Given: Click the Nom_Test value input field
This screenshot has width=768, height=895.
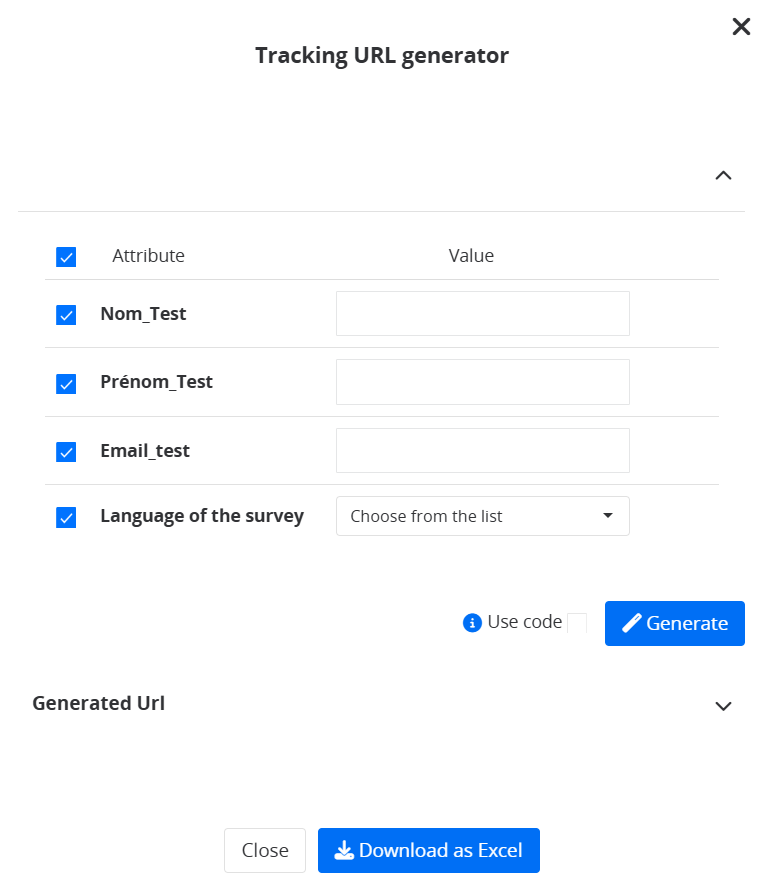Looking at the screenshot, I should [x=482, y=314].
